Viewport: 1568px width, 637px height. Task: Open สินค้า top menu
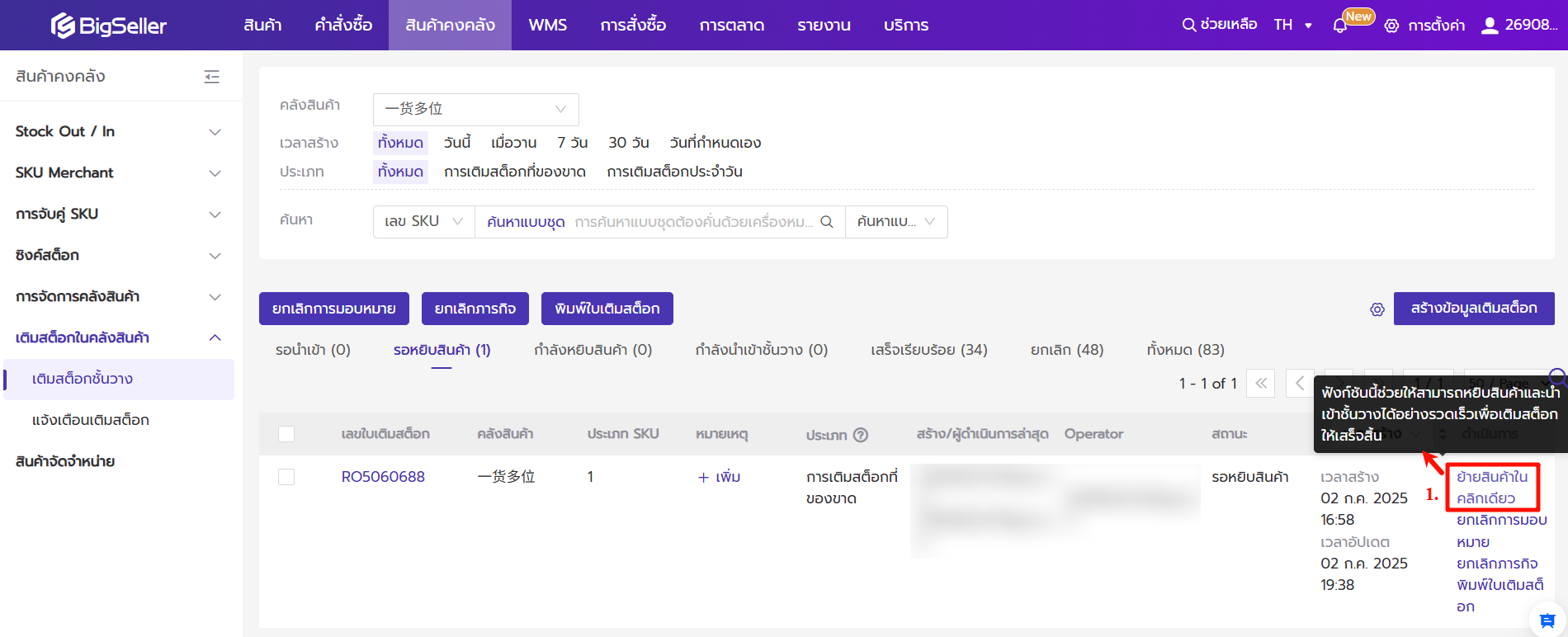(262, 26)
